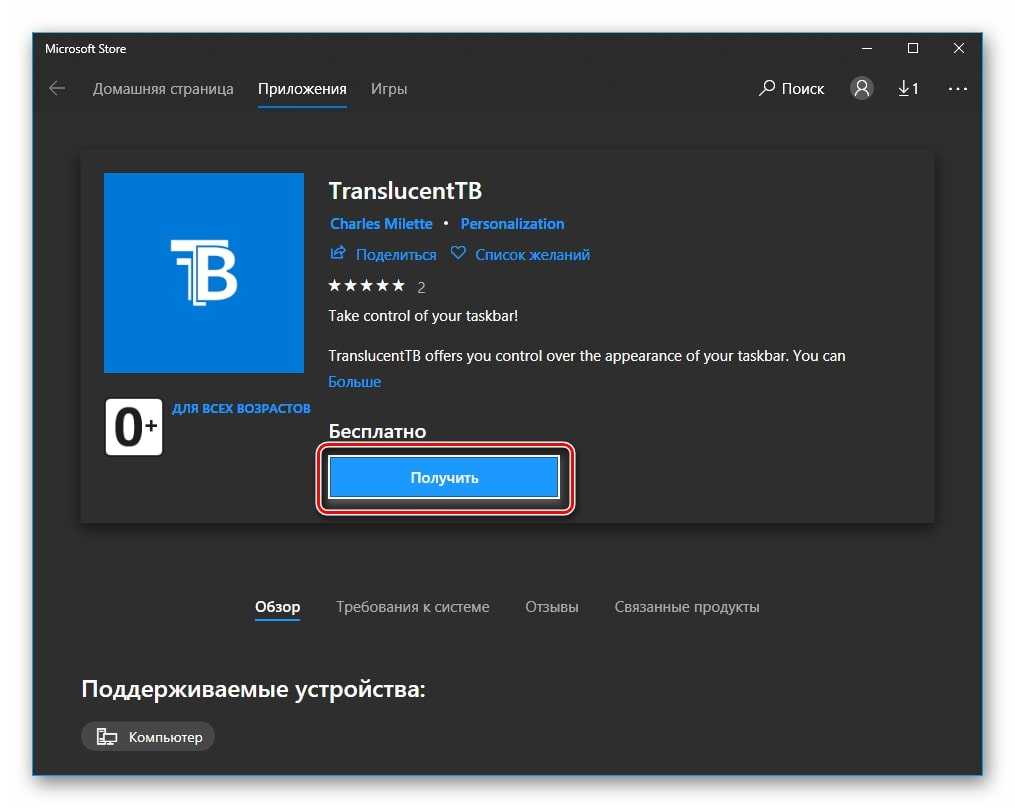The width and height of the screenshot is (1015, 808).
Task: Open the Требования к системе section
Action: tap(413, 606)
